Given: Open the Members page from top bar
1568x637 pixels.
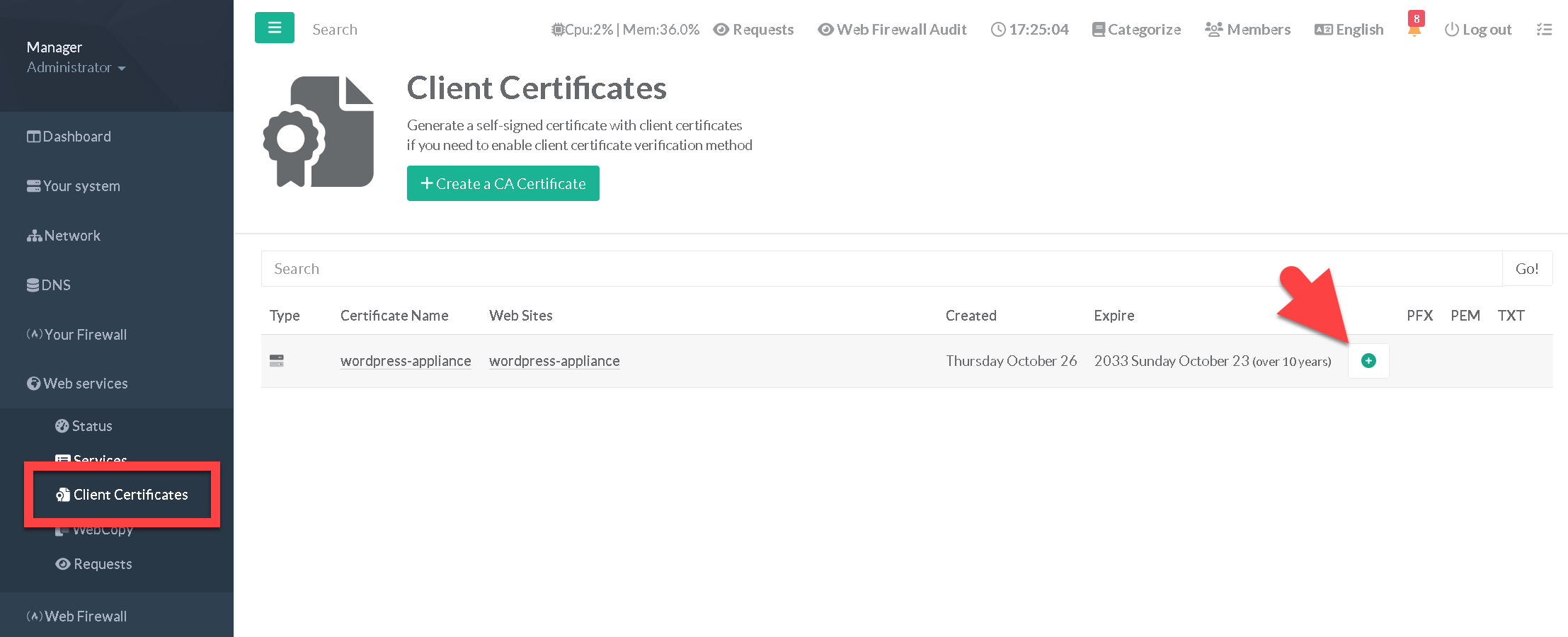Looking at the screenshot, I should (x=1248, y=30).
